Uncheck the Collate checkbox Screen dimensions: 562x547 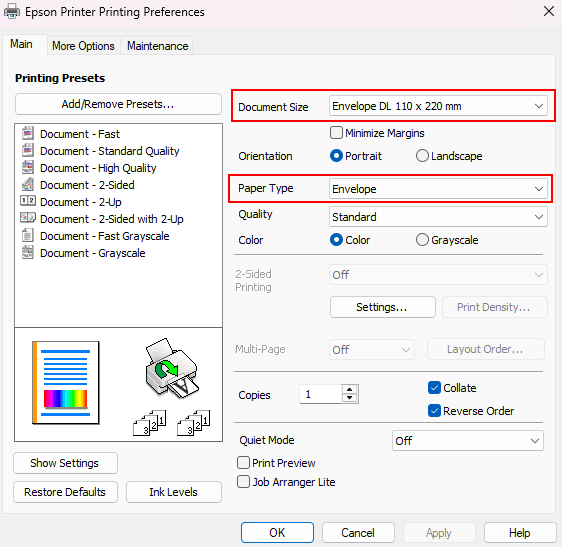[x=434, y=387]
